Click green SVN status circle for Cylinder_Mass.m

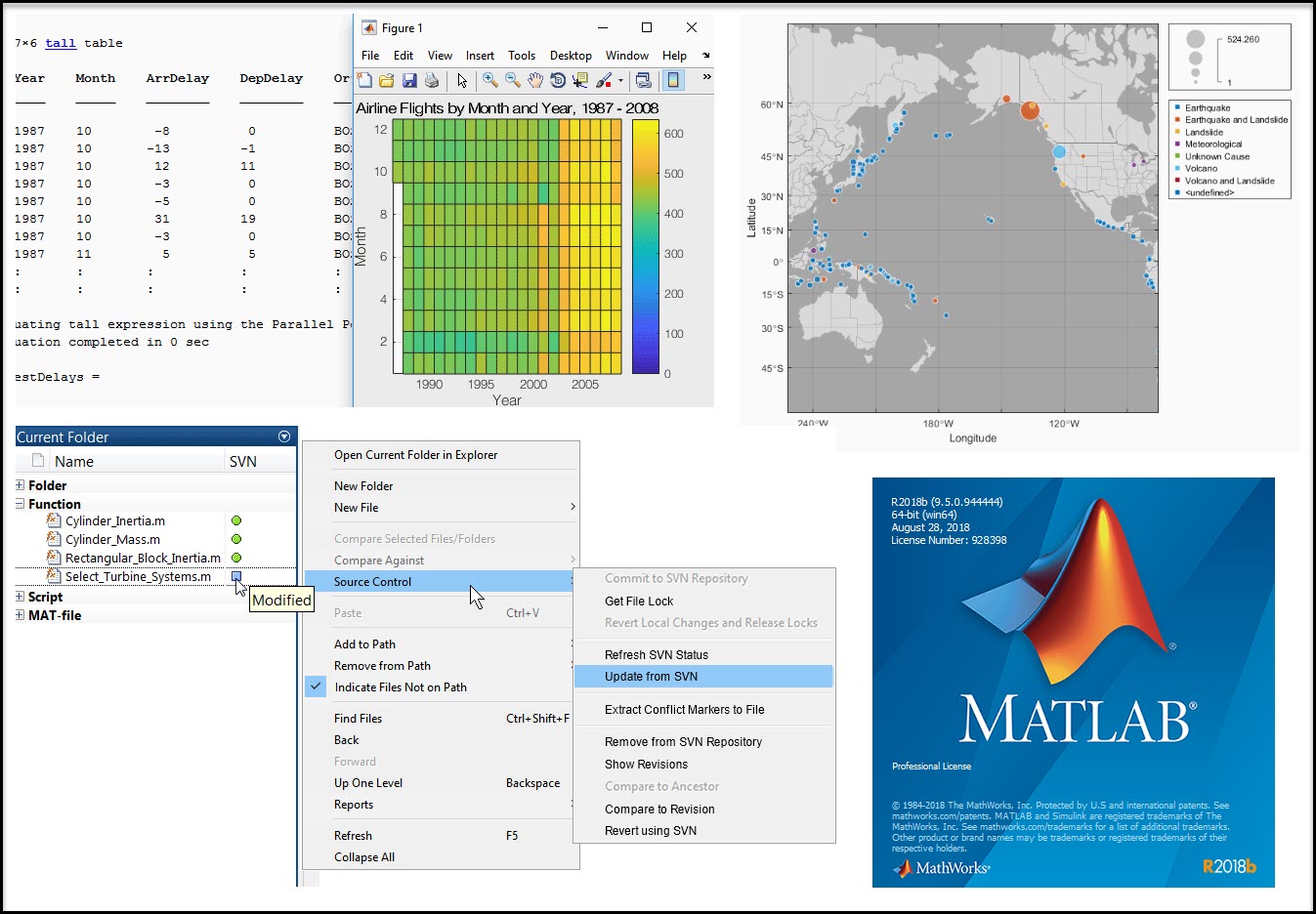pyautogui.click(x=236, y=539)
